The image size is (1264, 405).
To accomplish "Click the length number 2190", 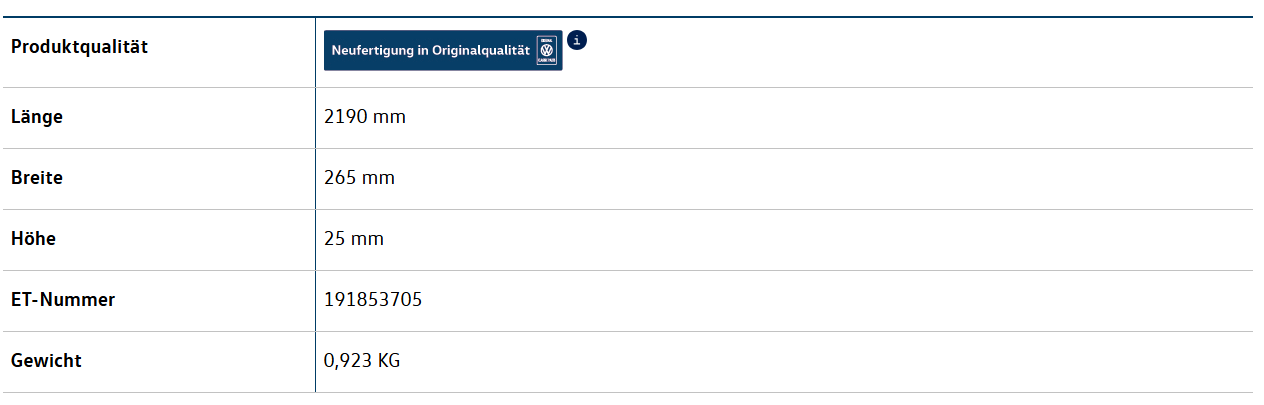I will (346, 117).
